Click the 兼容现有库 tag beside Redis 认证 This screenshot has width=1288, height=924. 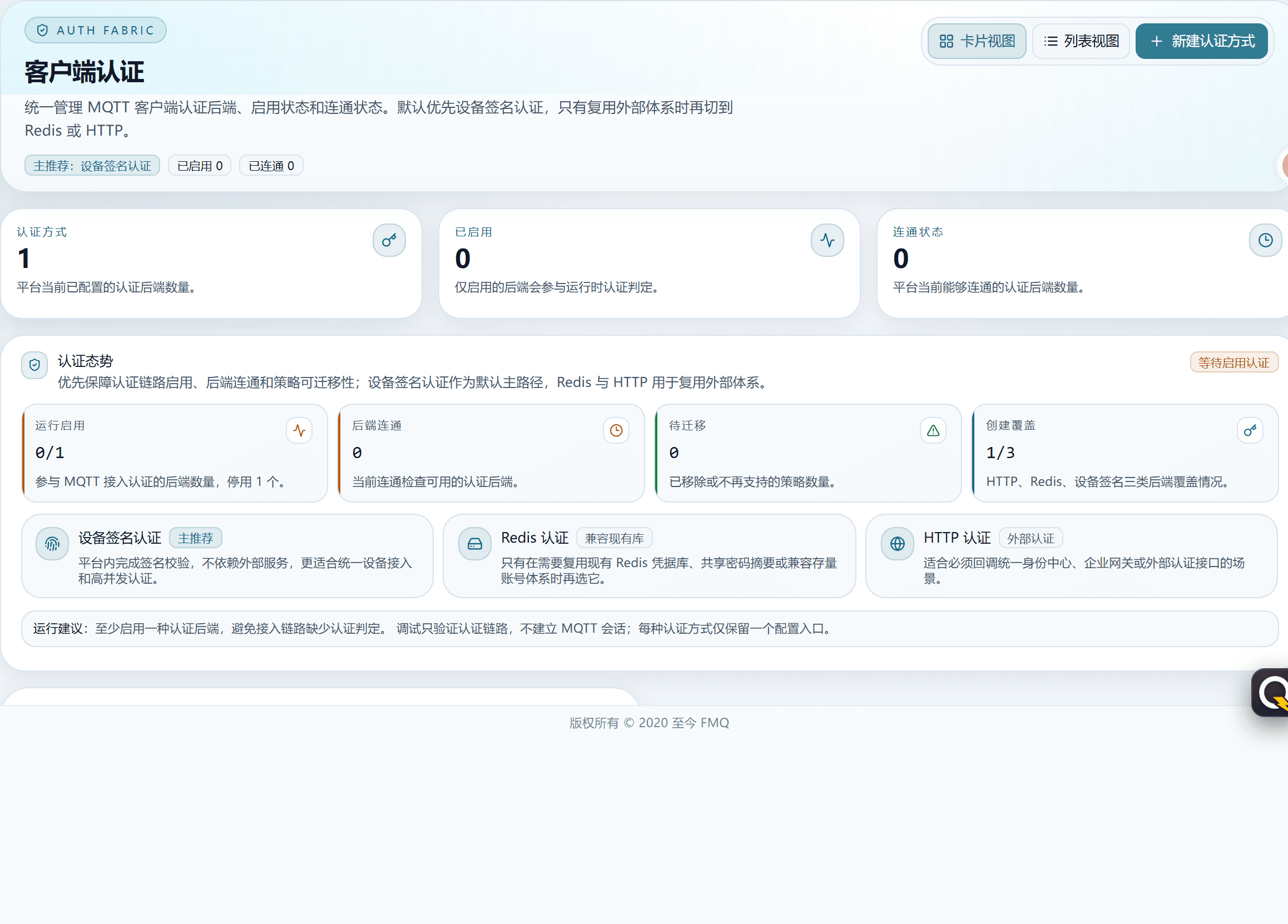point(615,538)
